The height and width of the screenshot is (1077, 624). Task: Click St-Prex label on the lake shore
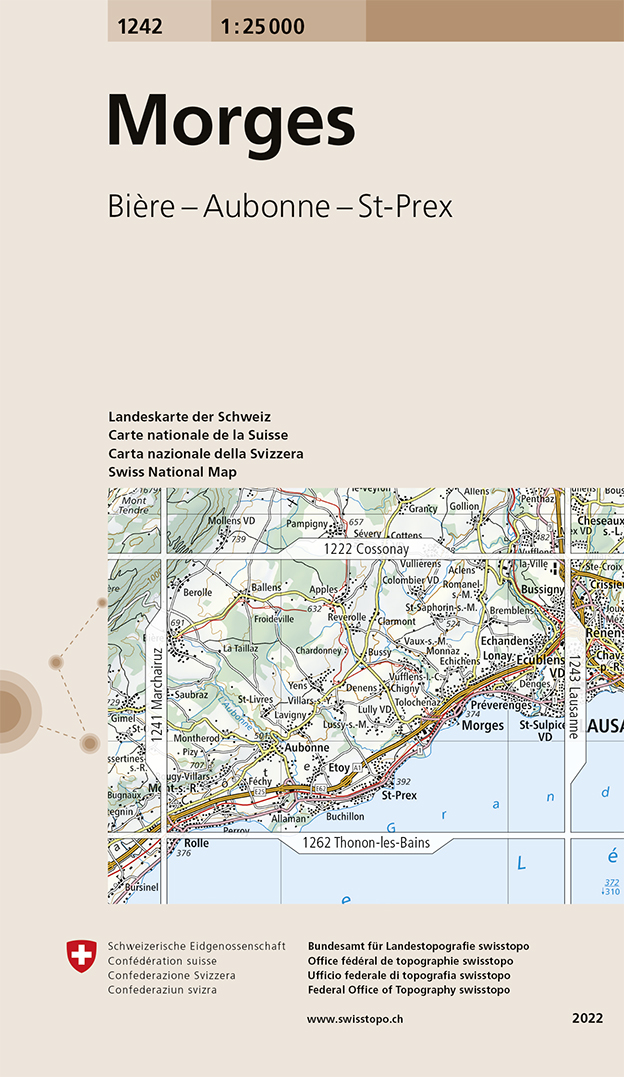click(x=399, y=796)
